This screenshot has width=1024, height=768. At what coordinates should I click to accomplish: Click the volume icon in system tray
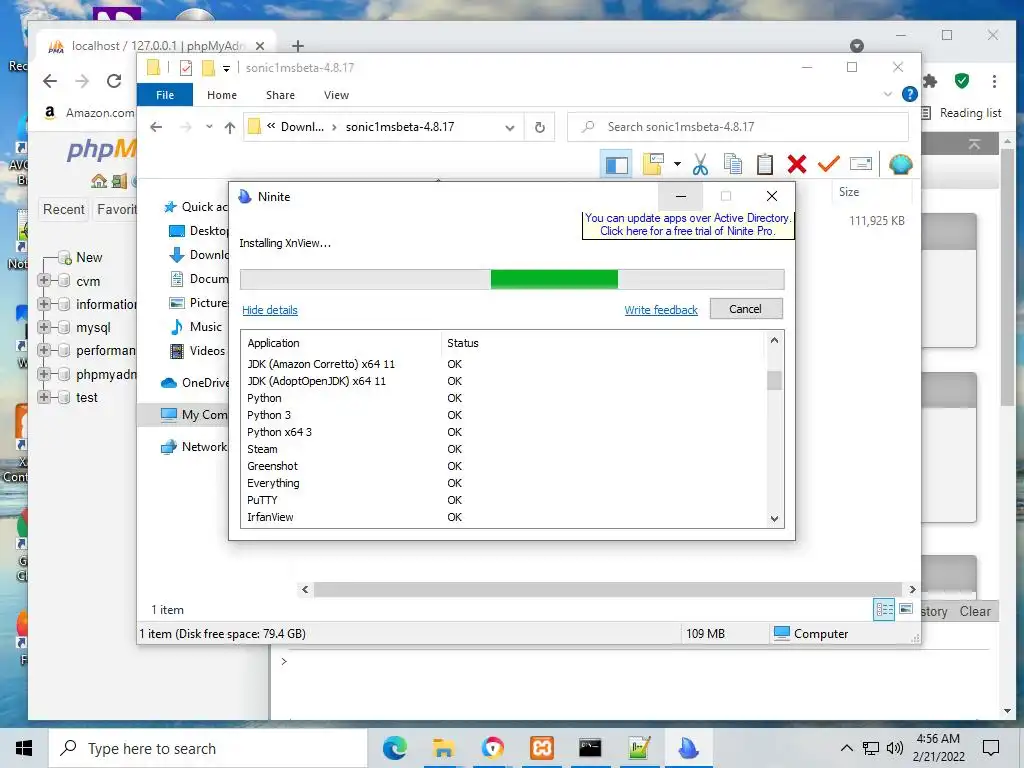click(895, 748)
